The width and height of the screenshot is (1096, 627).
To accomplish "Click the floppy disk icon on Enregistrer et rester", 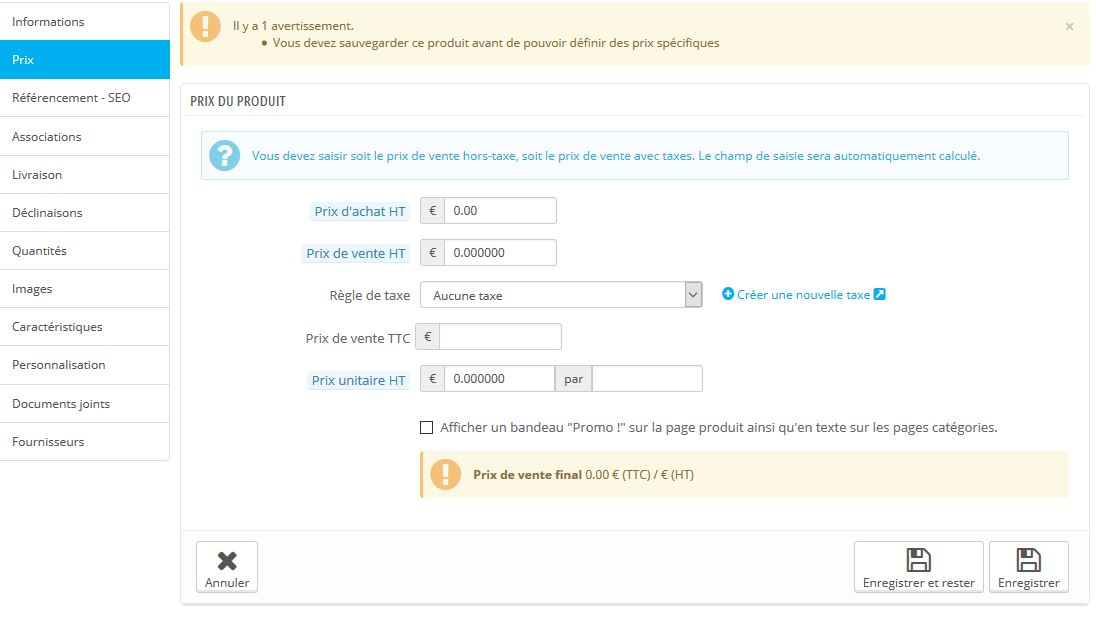I will [x=918, y=560].
